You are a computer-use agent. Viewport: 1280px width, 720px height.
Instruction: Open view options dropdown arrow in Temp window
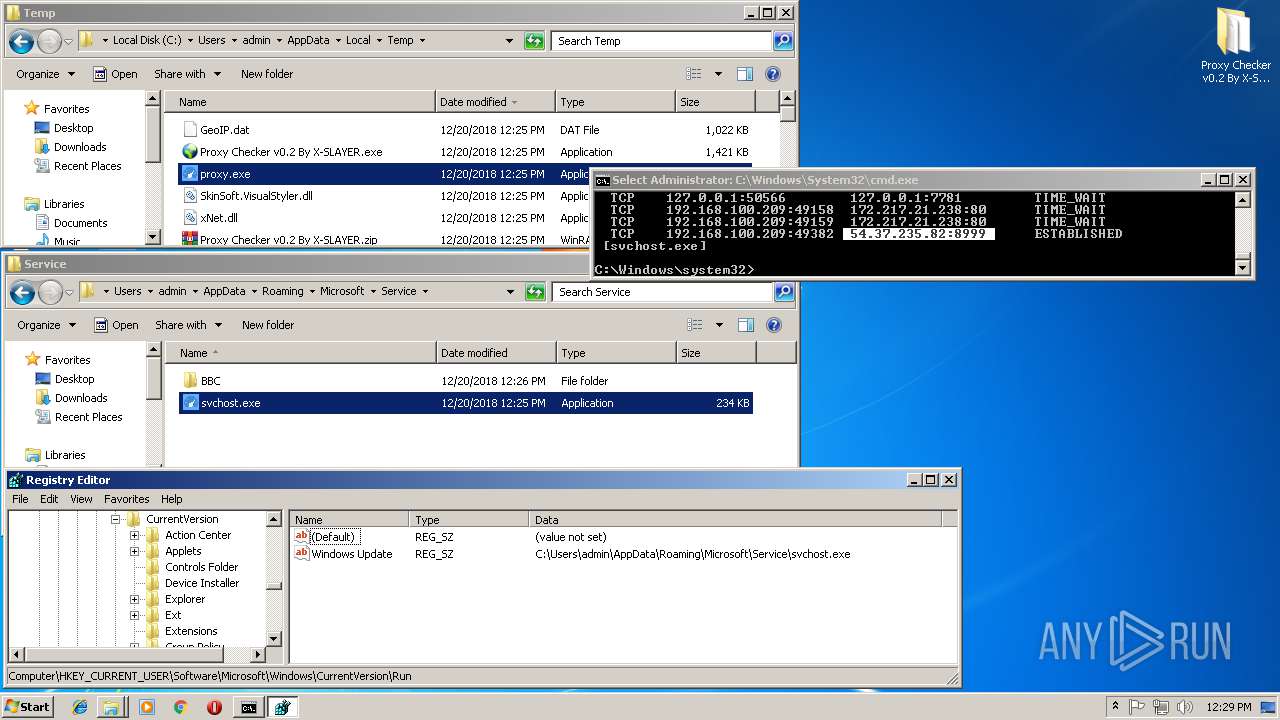[x=717, y=74]
